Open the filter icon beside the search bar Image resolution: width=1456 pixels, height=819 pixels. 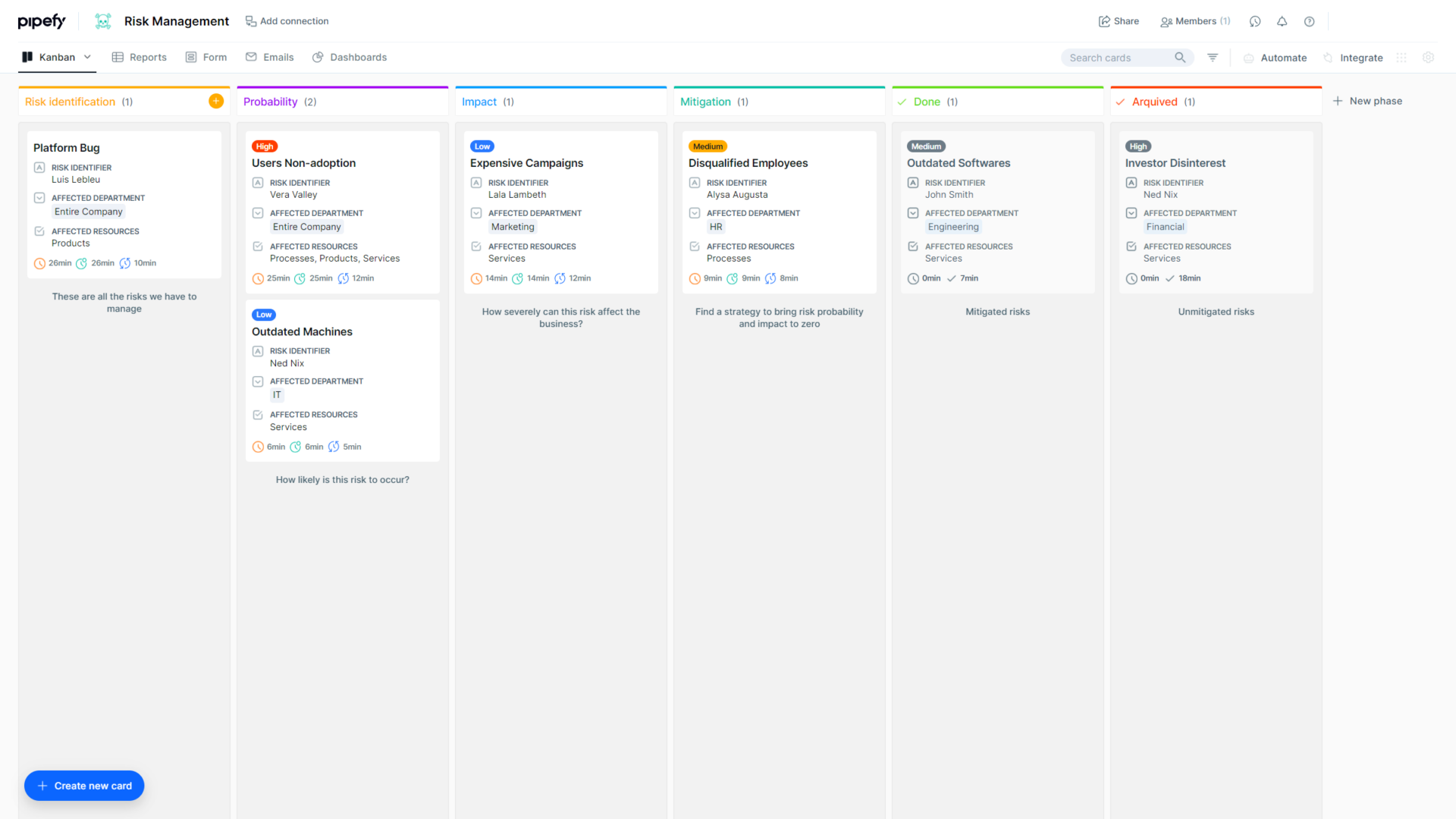point(1213,57)
